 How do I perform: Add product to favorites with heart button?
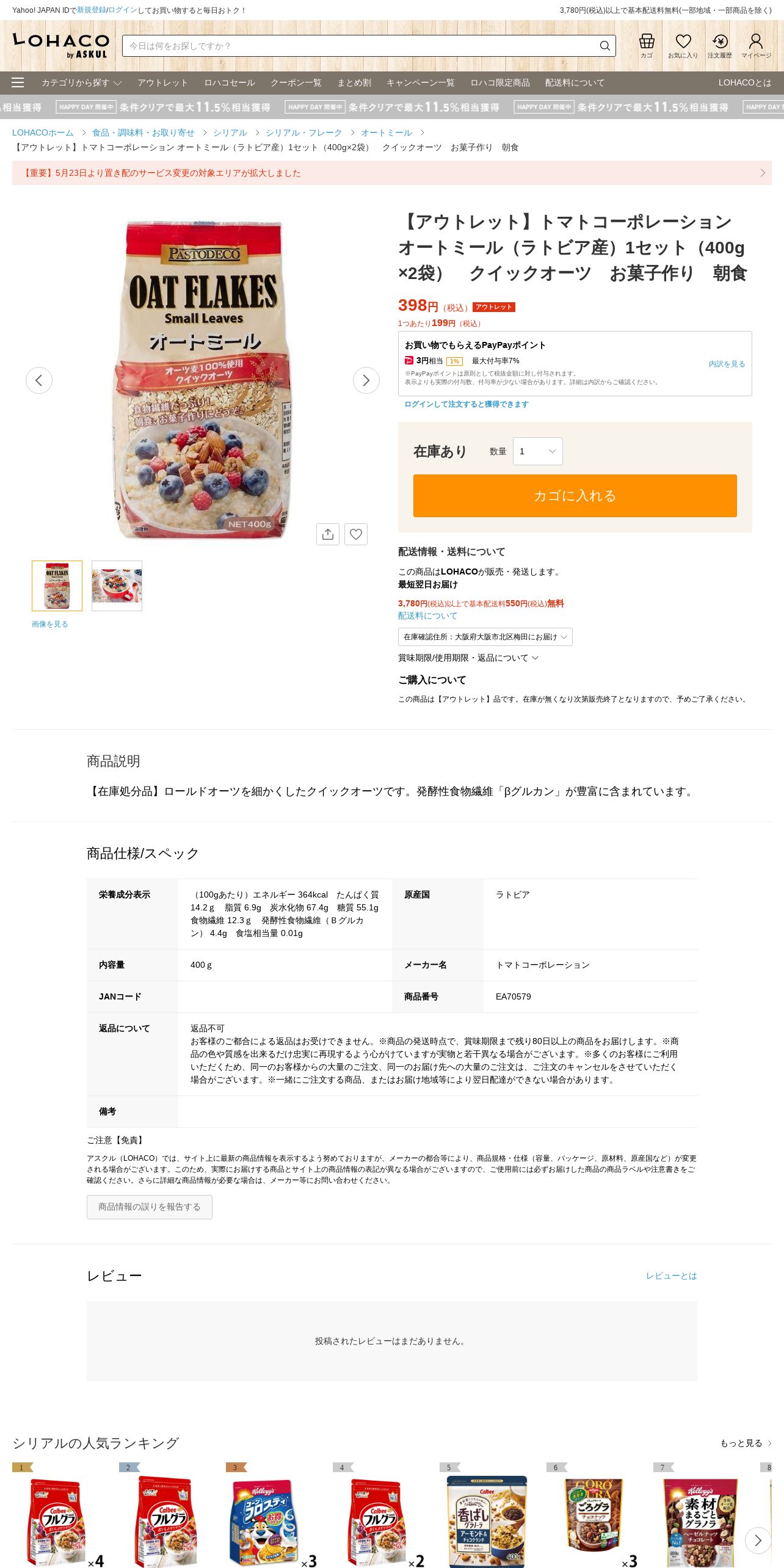356,534
